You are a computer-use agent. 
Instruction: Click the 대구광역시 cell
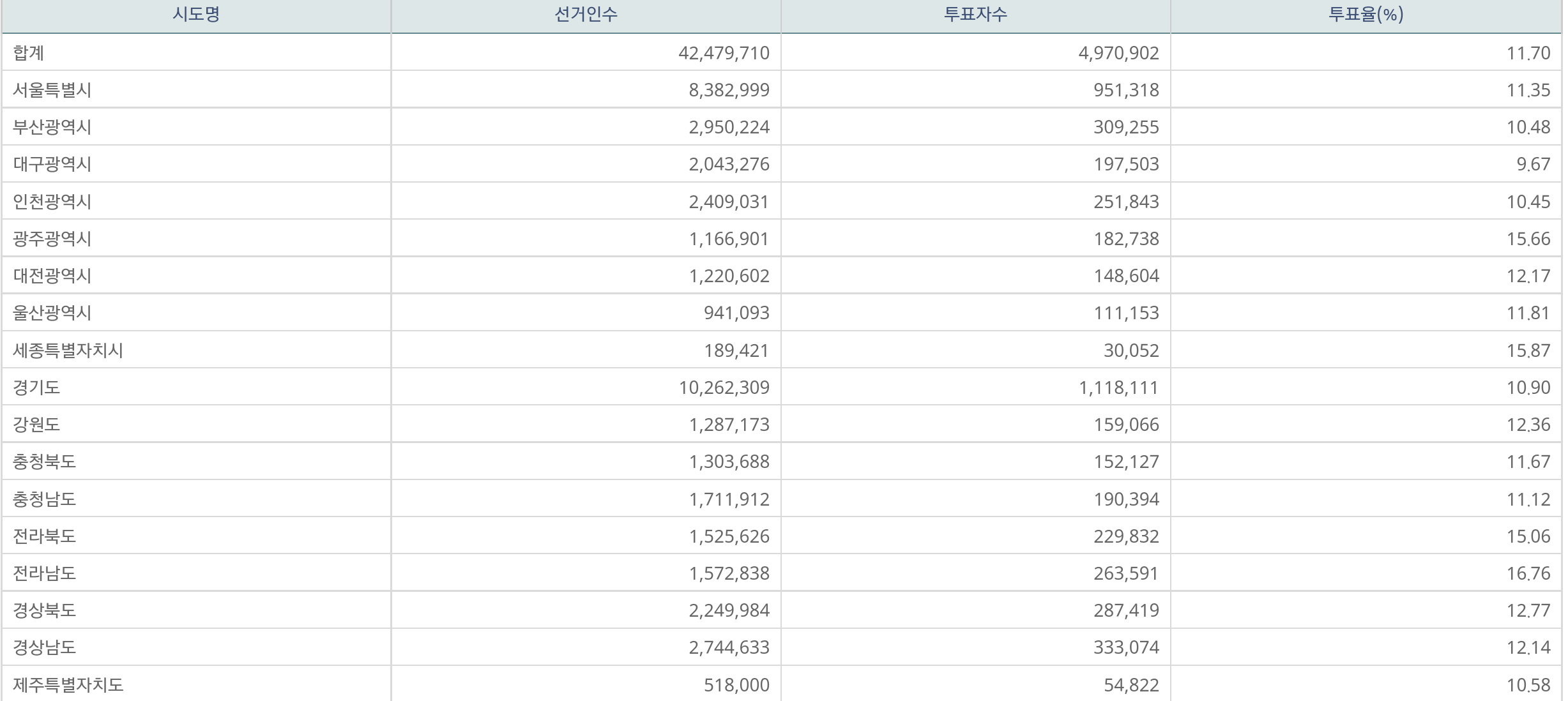pos(52,164)
